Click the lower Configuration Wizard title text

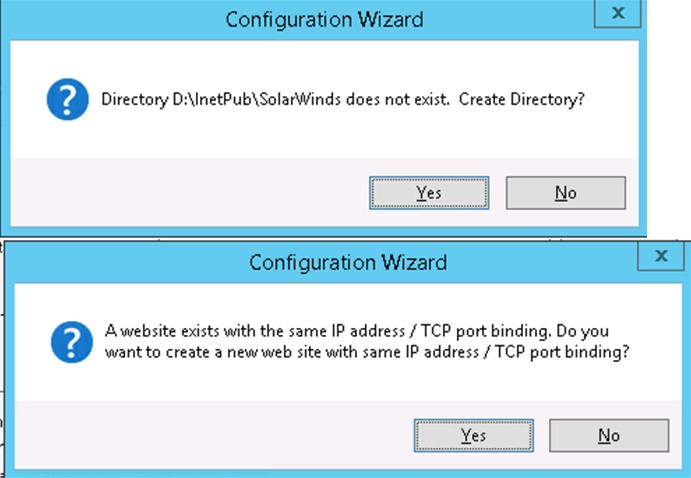point(347,263)
